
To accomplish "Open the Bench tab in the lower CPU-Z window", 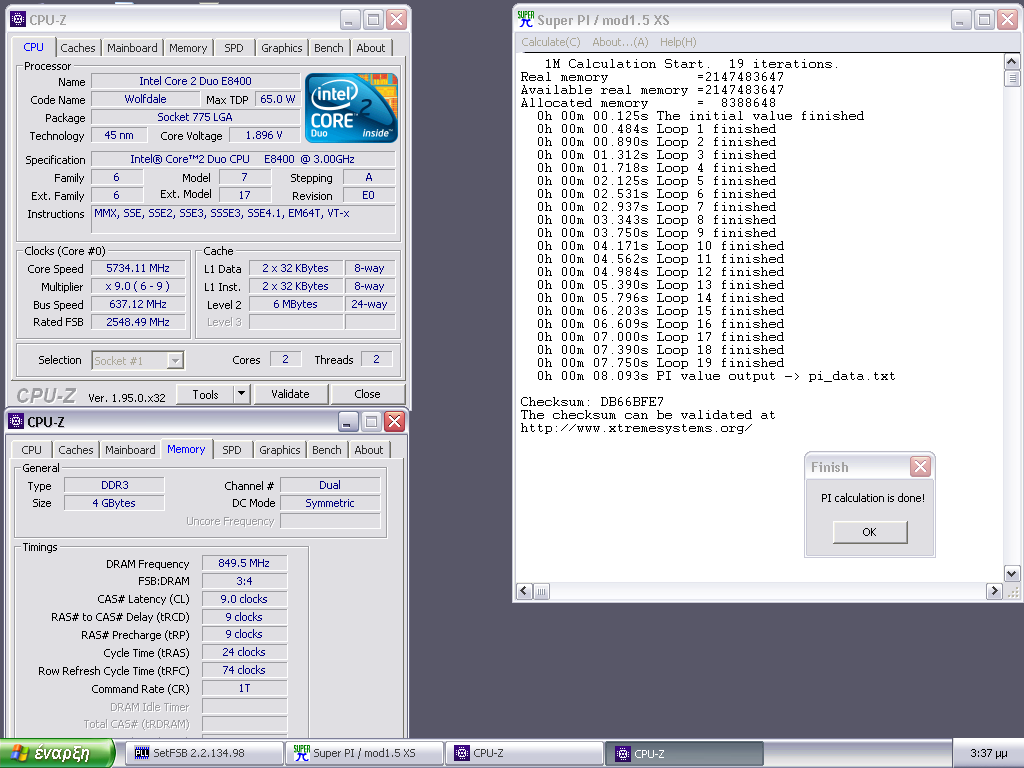I will [327, 450].
